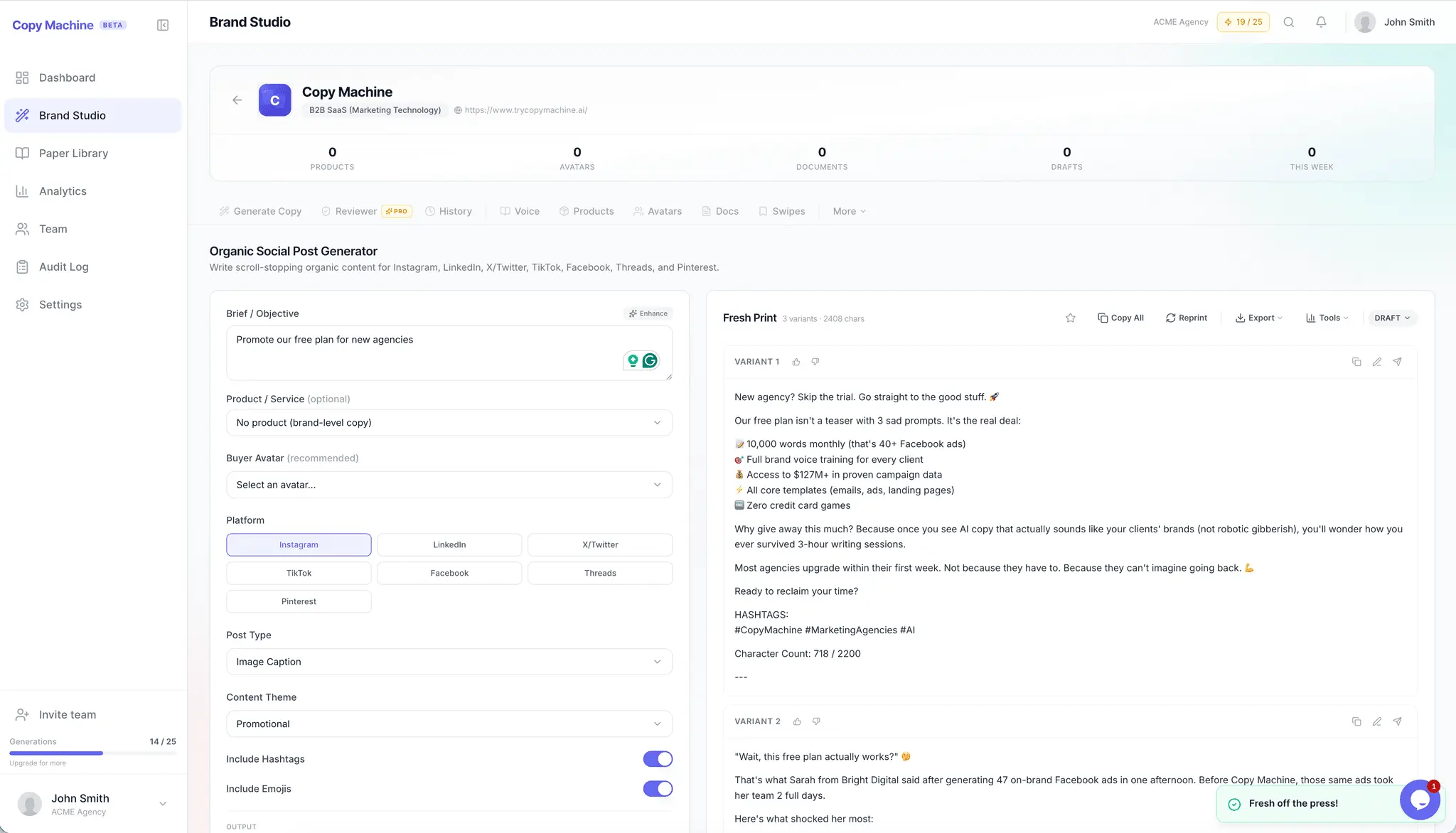1456x833 pixels.
Task: Open the Export dropdown
Action: (x=1258, y=318)
